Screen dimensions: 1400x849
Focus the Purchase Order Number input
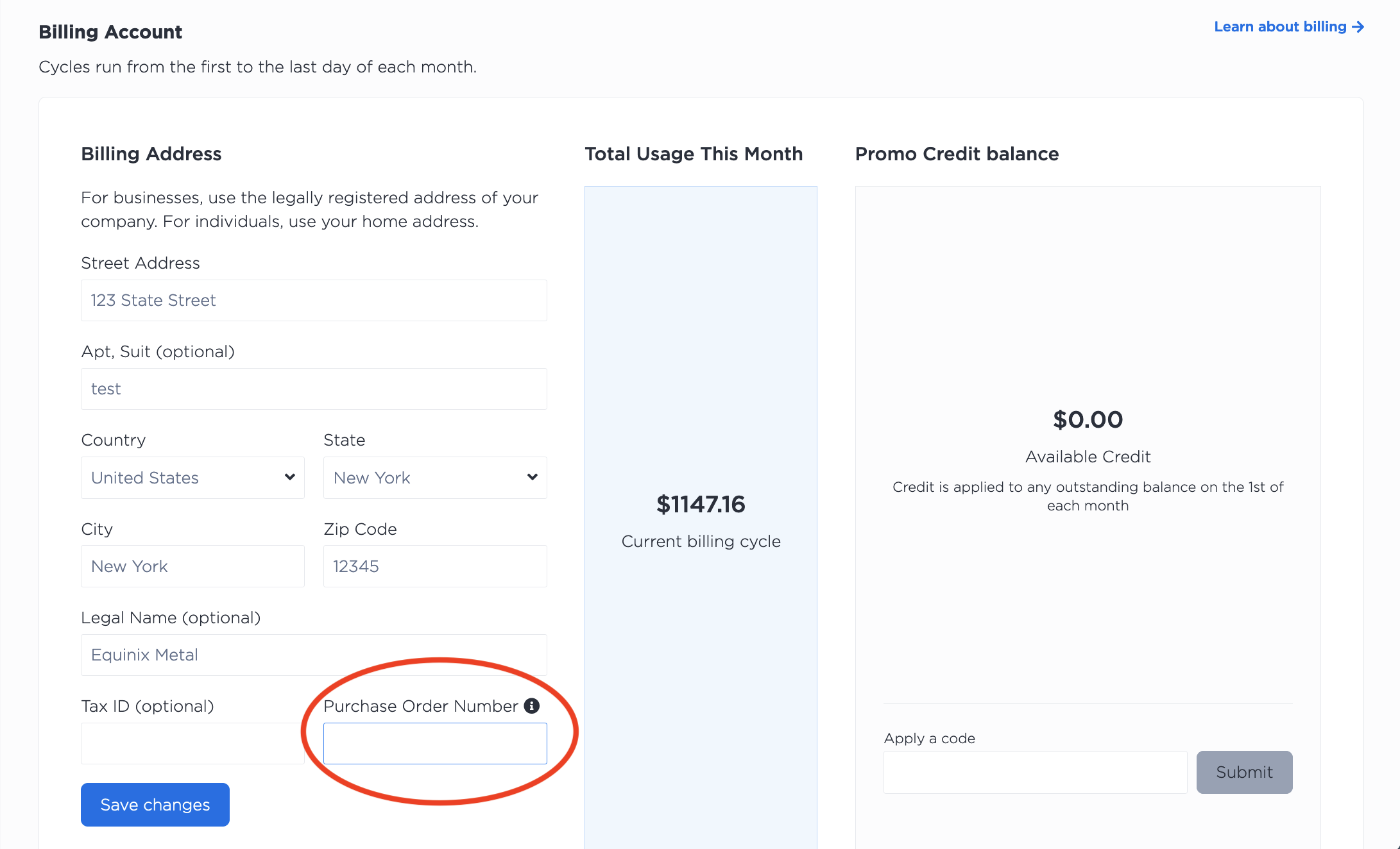(435, 743)
